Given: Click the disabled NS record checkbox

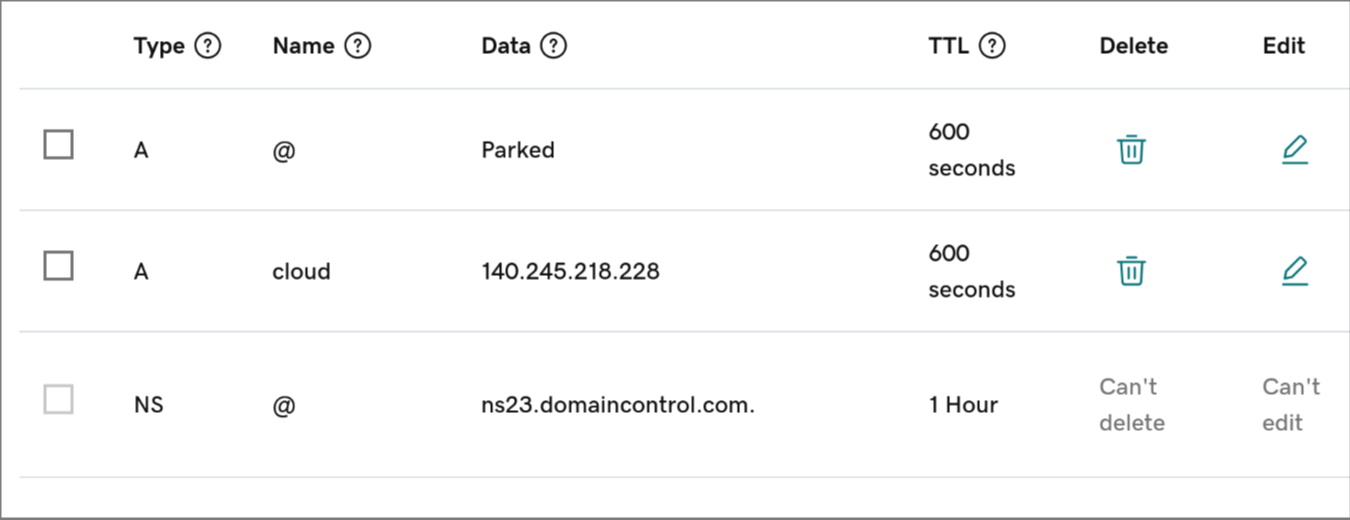Looking at the screenshot, I should coord(58,400).
